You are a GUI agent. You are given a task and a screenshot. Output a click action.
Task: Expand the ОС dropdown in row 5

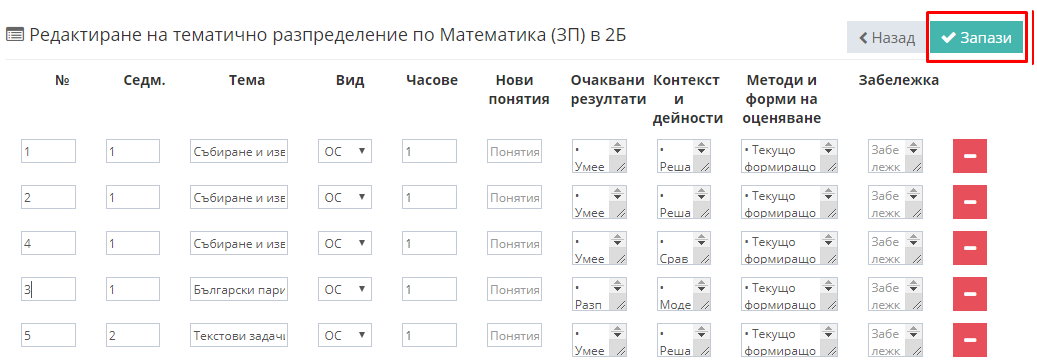[345, 335]
